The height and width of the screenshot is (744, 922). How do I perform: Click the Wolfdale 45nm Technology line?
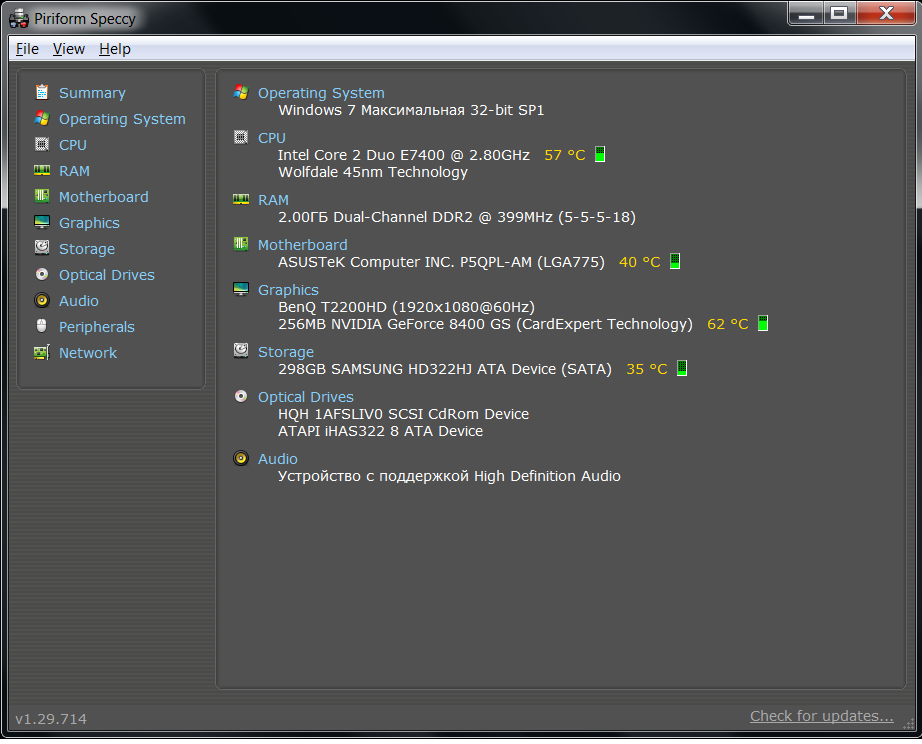pos(373,172)
